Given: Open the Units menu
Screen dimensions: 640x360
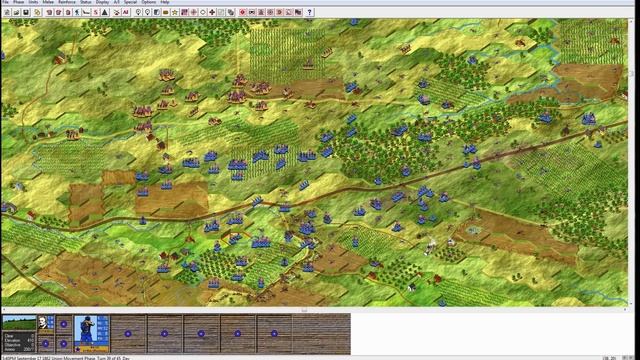Looking at the screenshot, I should 33,2.
